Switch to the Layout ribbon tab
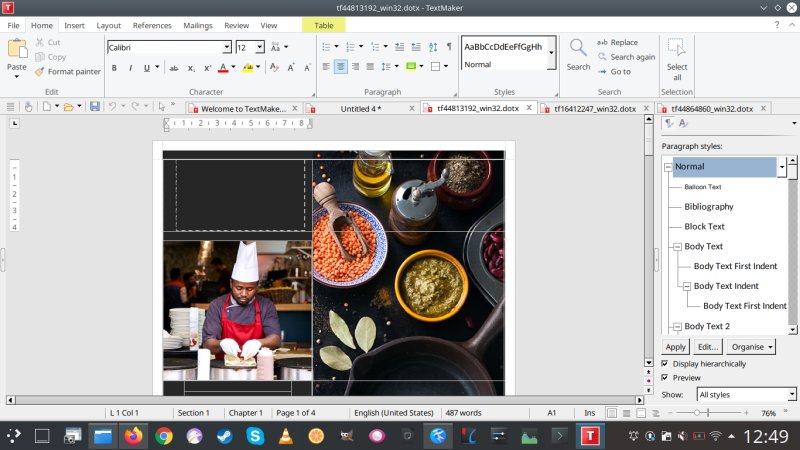Screen dimensions: 800x450 (109, 26)
